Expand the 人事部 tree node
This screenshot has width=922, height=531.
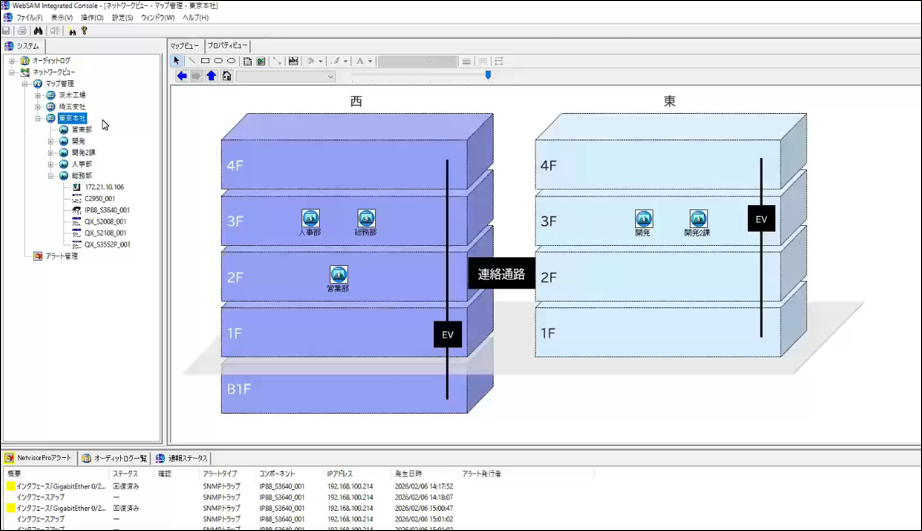[51, 164]
